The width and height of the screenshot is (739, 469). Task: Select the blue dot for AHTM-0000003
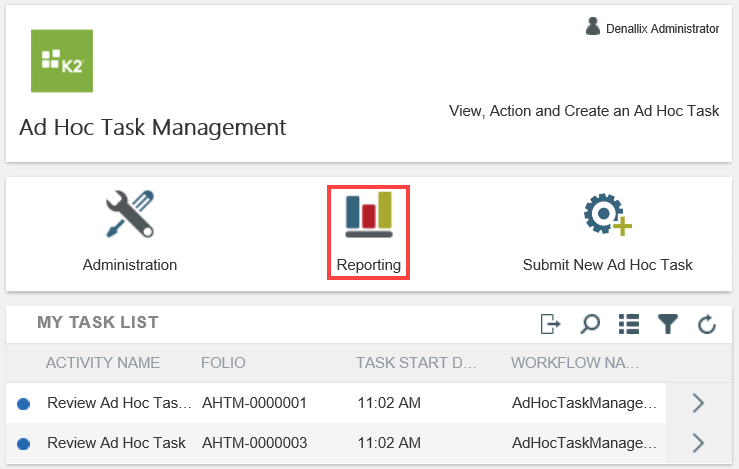24,444
